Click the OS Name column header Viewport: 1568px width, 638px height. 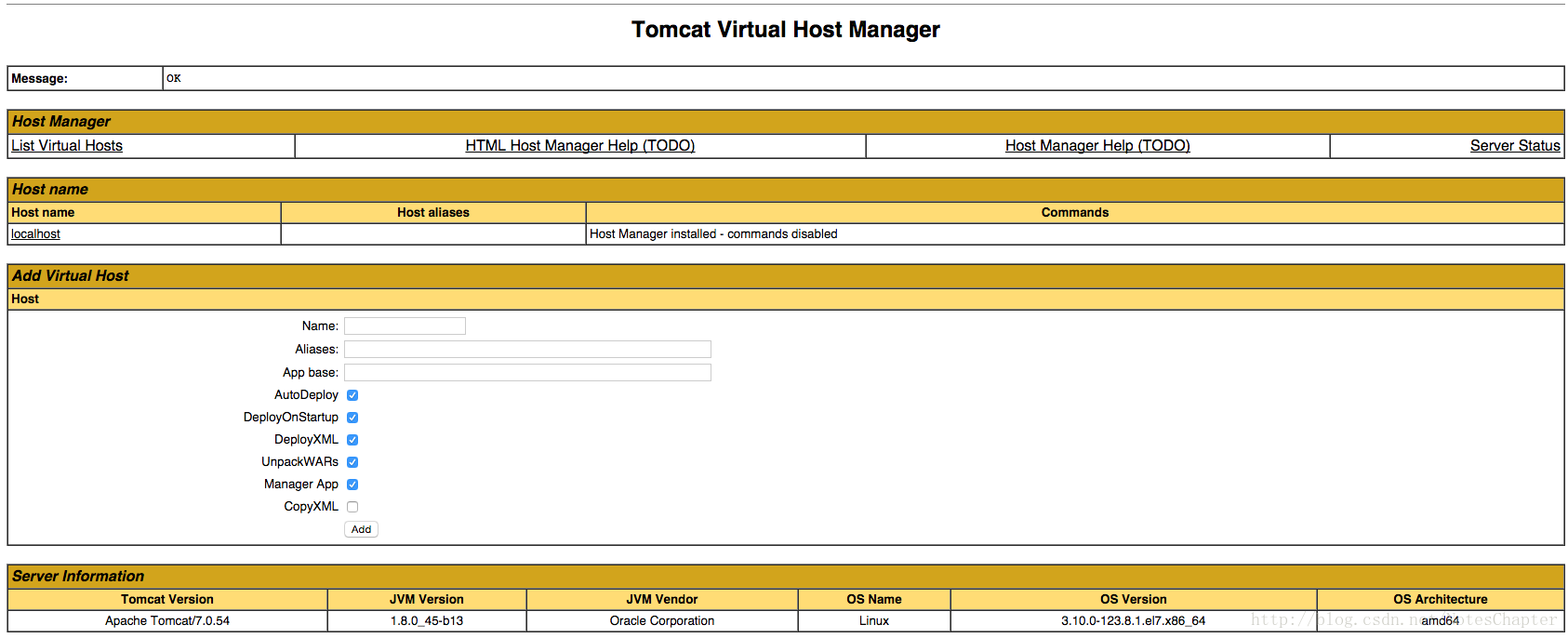click(x=874, y=600)
